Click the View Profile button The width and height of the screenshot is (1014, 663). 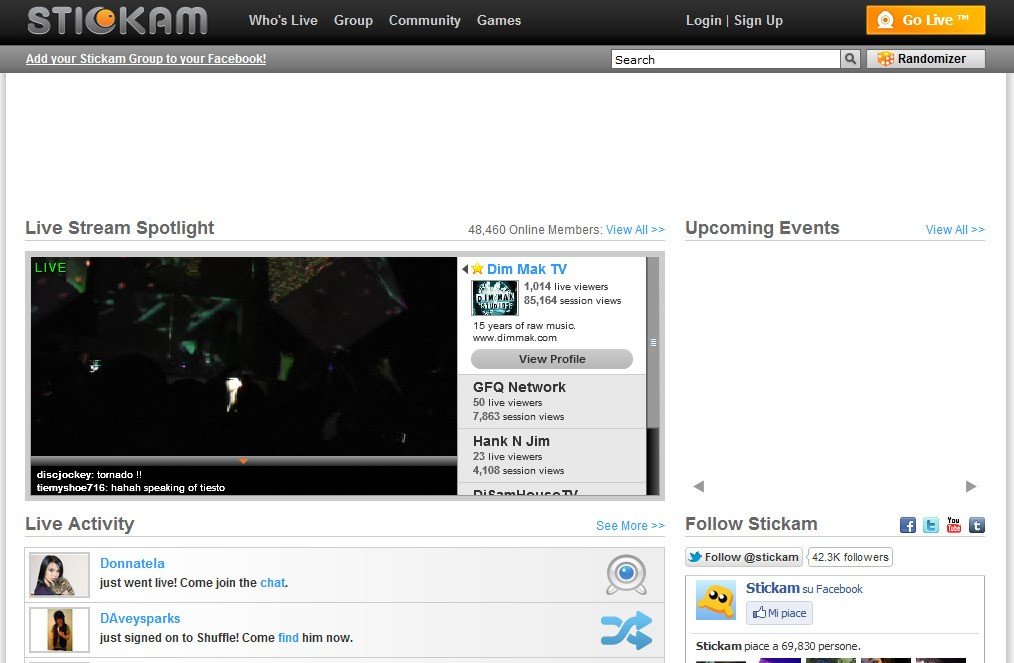point(552,359)
